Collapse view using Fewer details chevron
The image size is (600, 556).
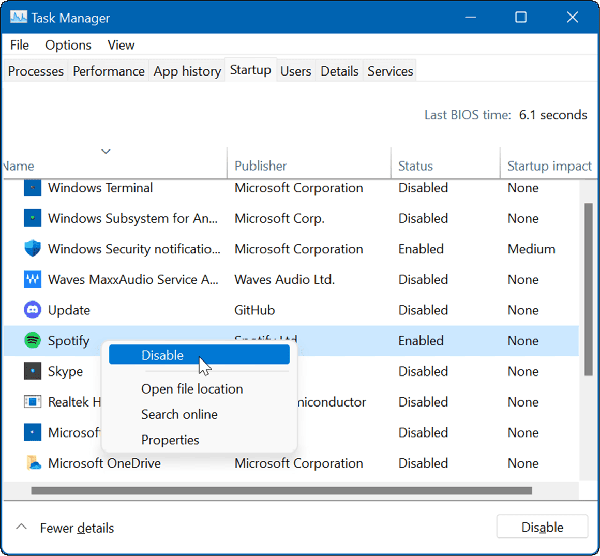[x=20, y=527]
